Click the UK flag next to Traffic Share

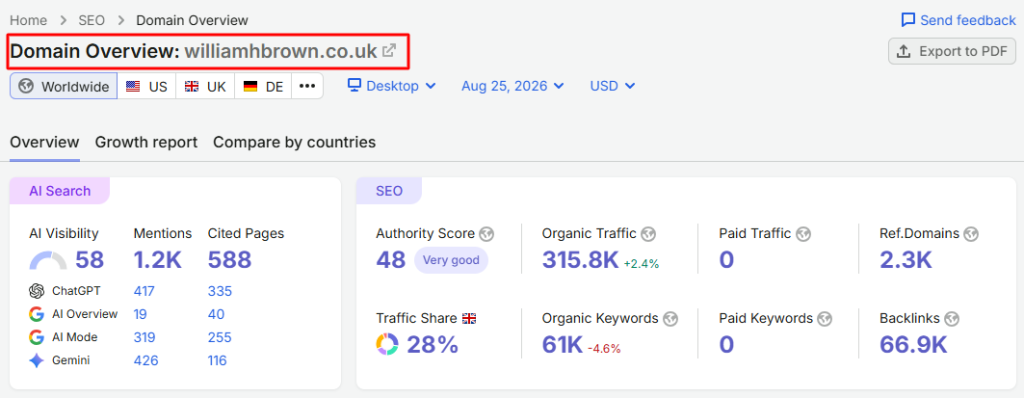[469, 319]
